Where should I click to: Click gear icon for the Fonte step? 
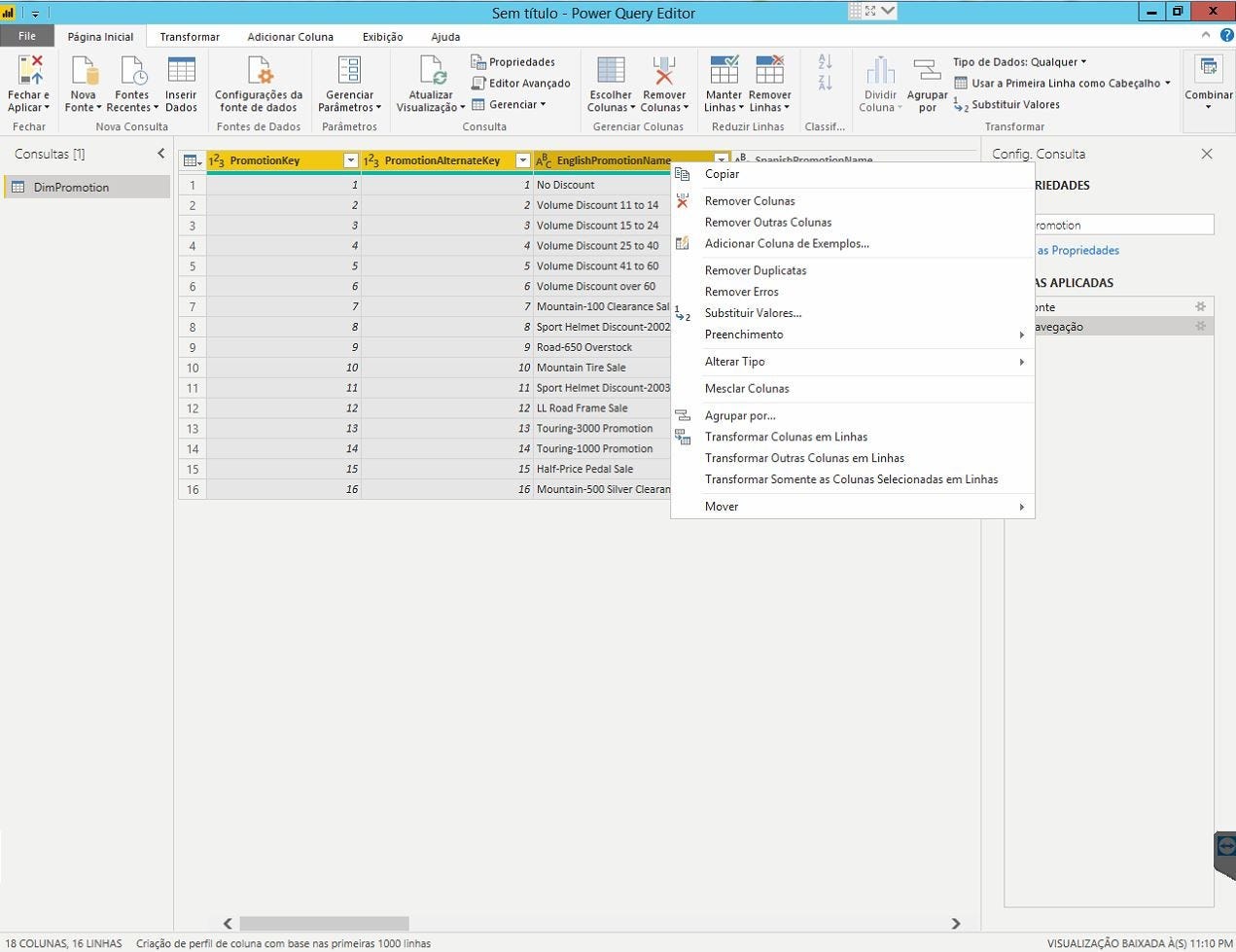(1201, 306)
